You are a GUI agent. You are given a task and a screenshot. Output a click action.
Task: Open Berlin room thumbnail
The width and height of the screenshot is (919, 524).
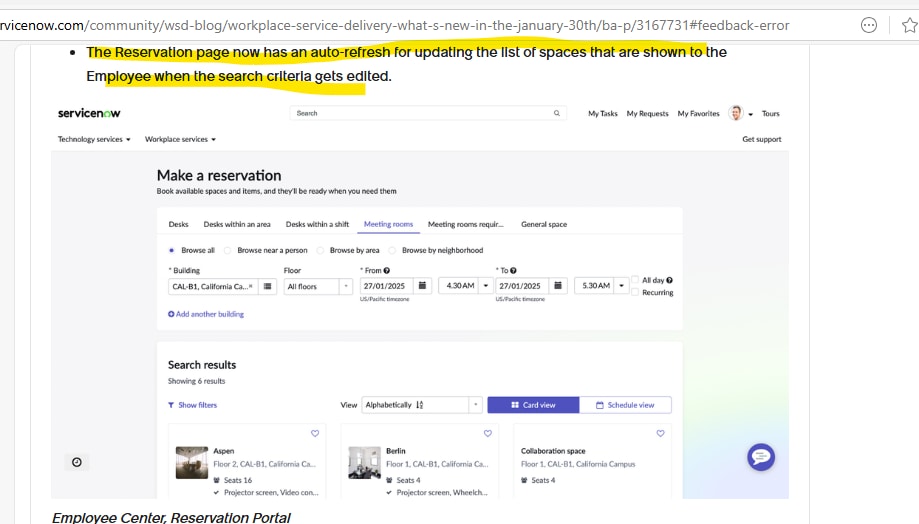tap(365, 462)
